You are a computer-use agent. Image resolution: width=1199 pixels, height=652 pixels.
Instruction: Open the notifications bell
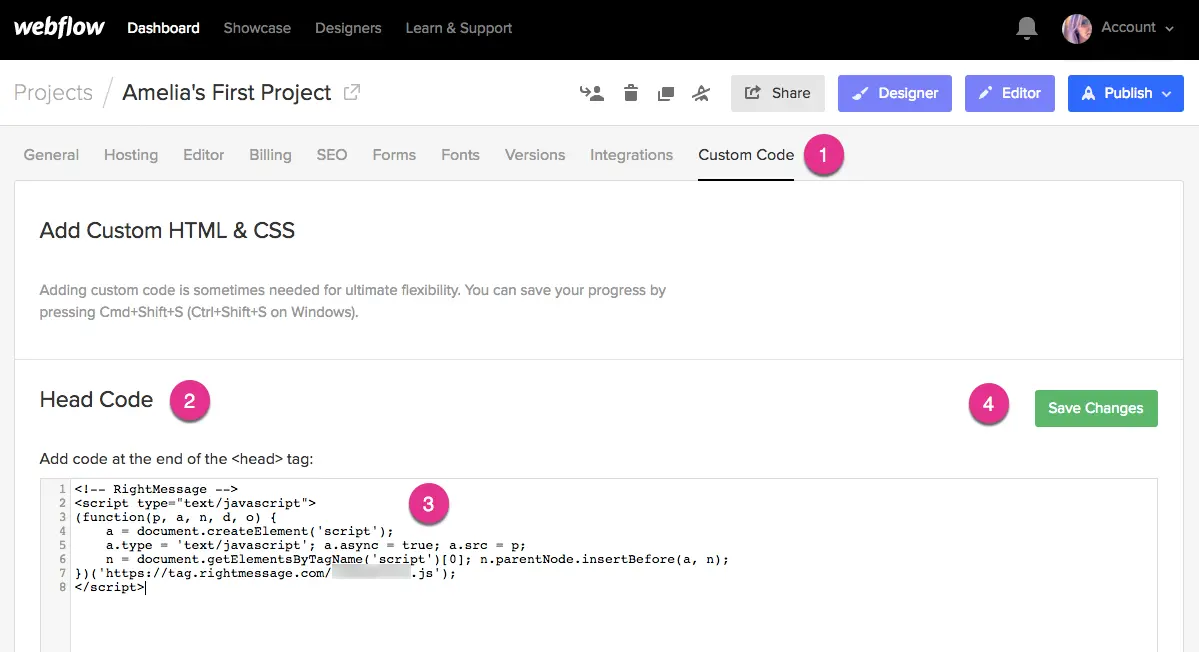pyautogui.click(x=1026, y=28)
